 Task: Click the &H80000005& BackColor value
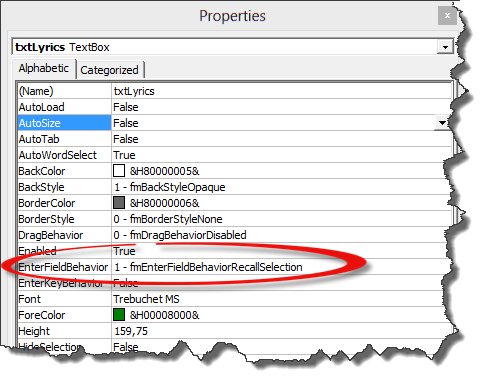[x=164, y=171]
